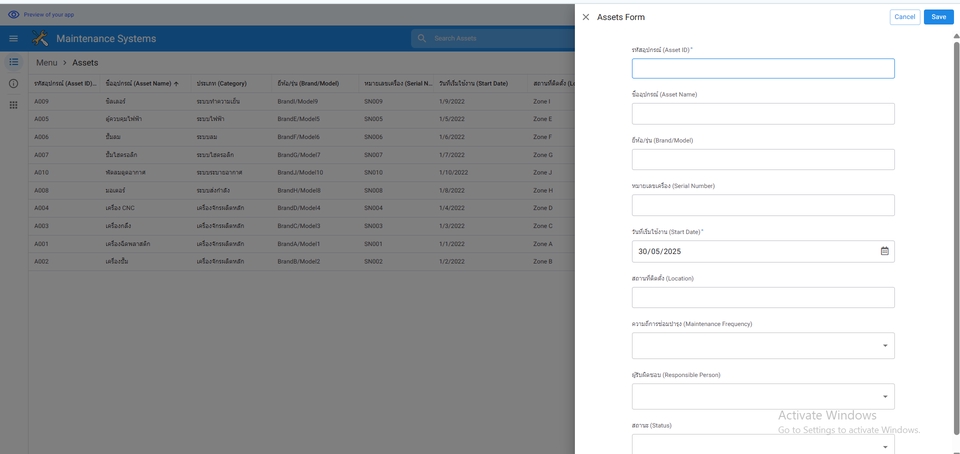The width and height of the screenshot is (960, 454).
Task: Save the Assets Form
Action: click(x=939, y=17)
